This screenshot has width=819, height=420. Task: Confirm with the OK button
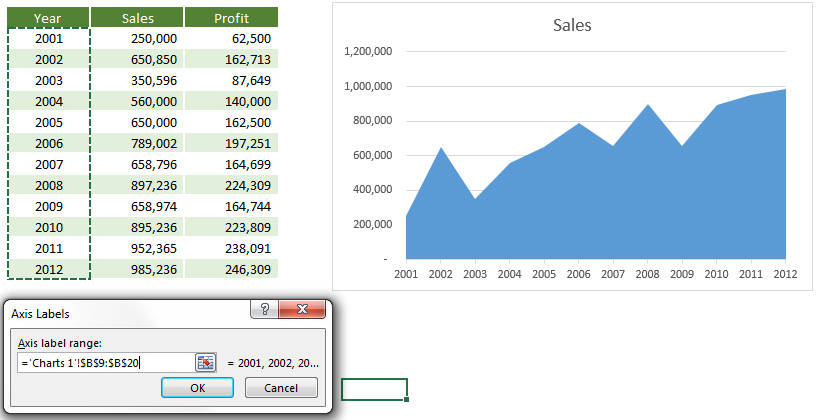tap(197, 388)
